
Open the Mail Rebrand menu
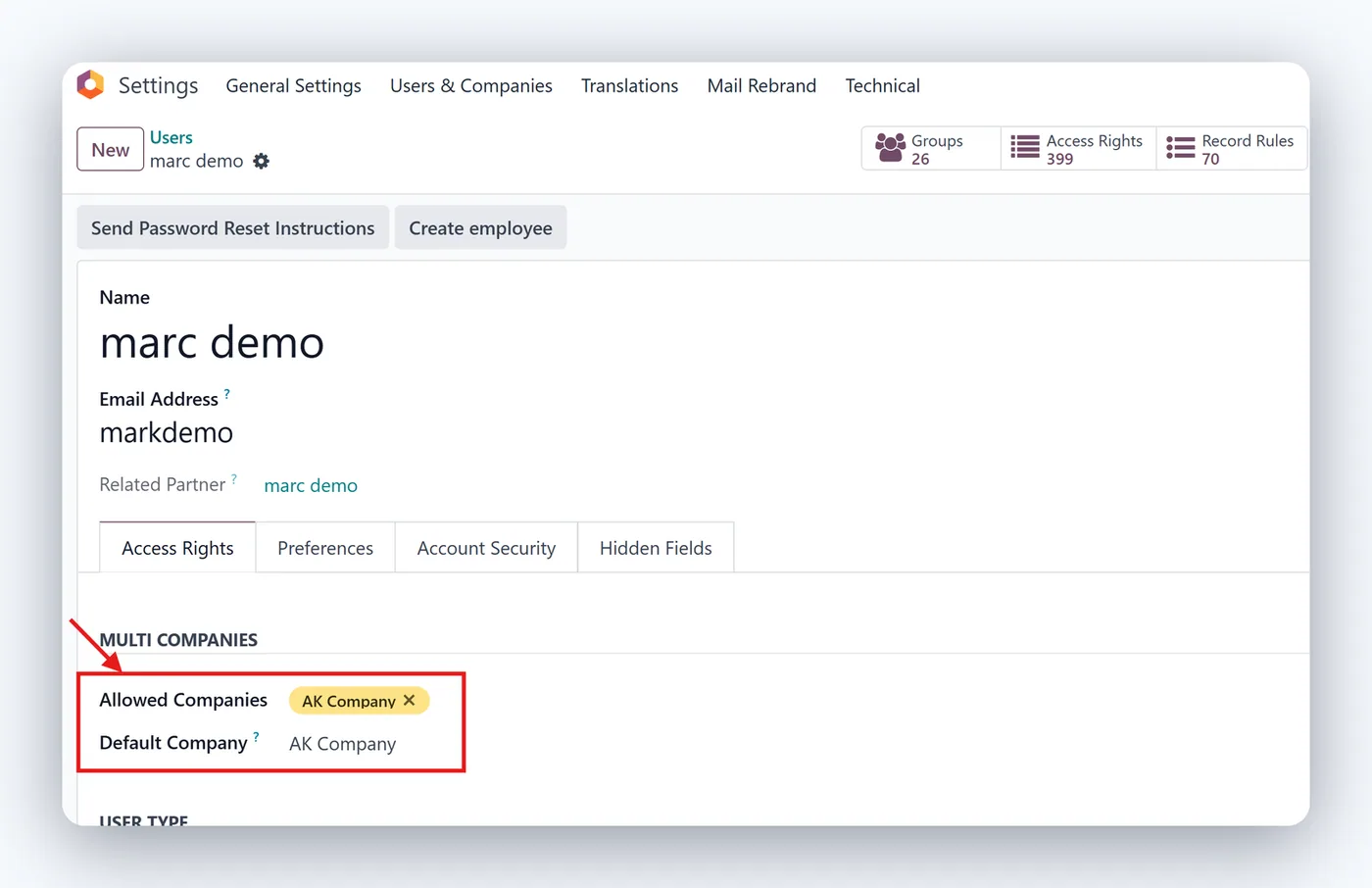[761, 85]
